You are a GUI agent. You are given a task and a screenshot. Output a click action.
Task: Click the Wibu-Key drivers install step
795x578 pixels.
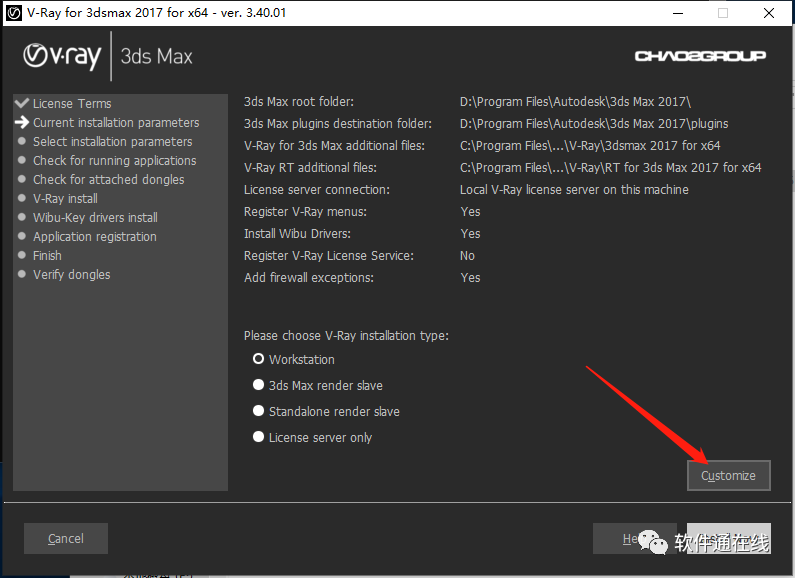click(x=95, y=218)
